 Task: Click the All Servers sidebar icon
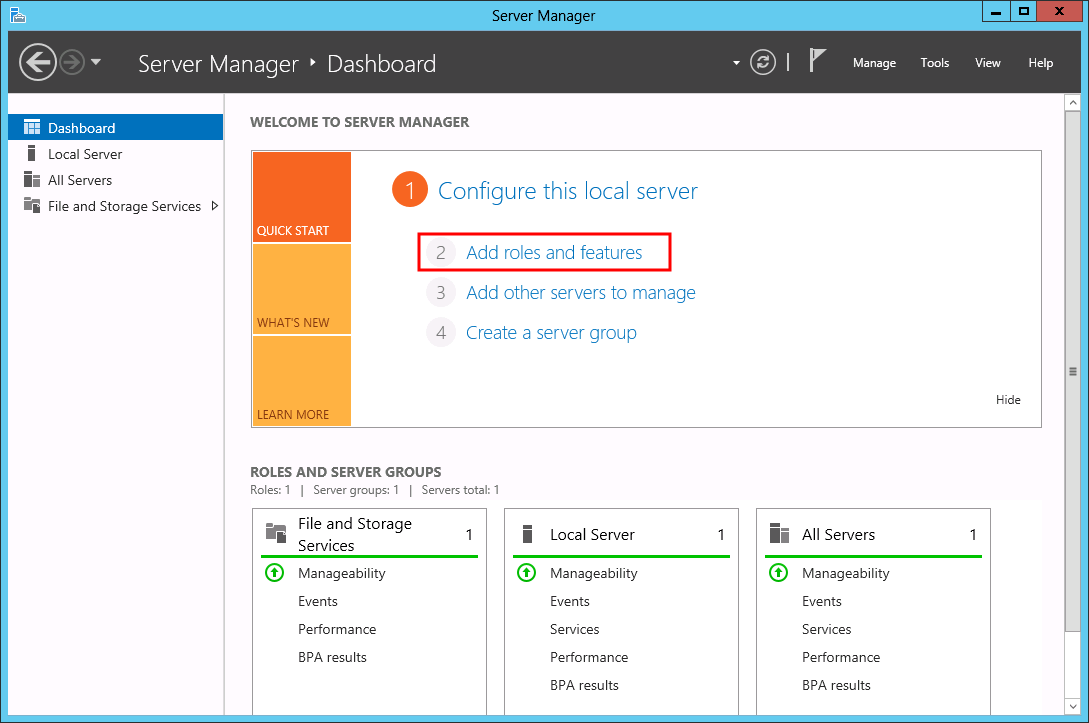point(32,180)
